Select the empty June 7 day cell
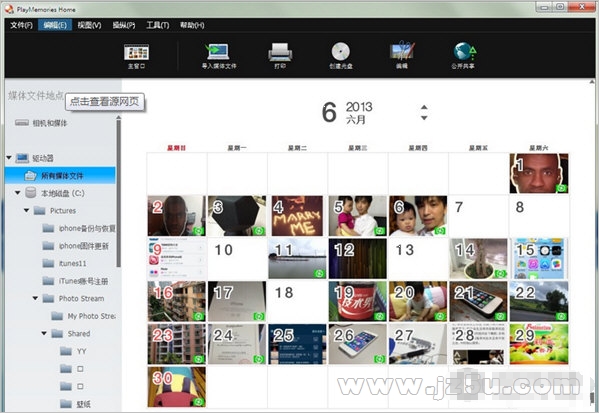This screenshot has height=413, width=599. [478, 216]
